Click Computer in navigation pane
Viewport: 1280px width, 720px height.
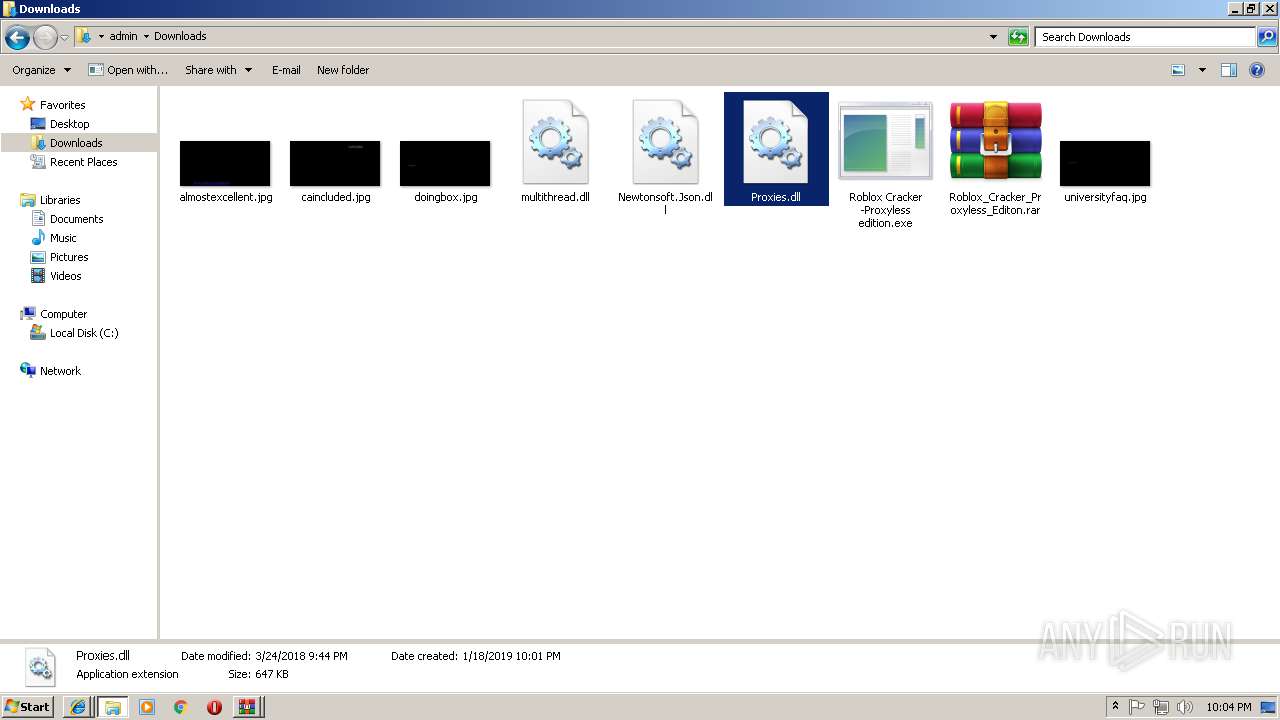coord(63,314)
